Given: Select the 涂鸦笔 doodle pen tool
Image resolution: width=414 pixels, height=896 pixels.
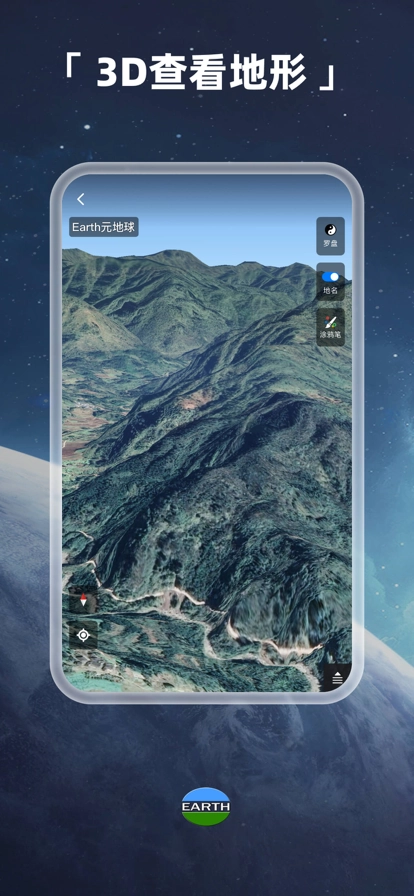Looking at the screenshot, I should click(x=331, y=327).
